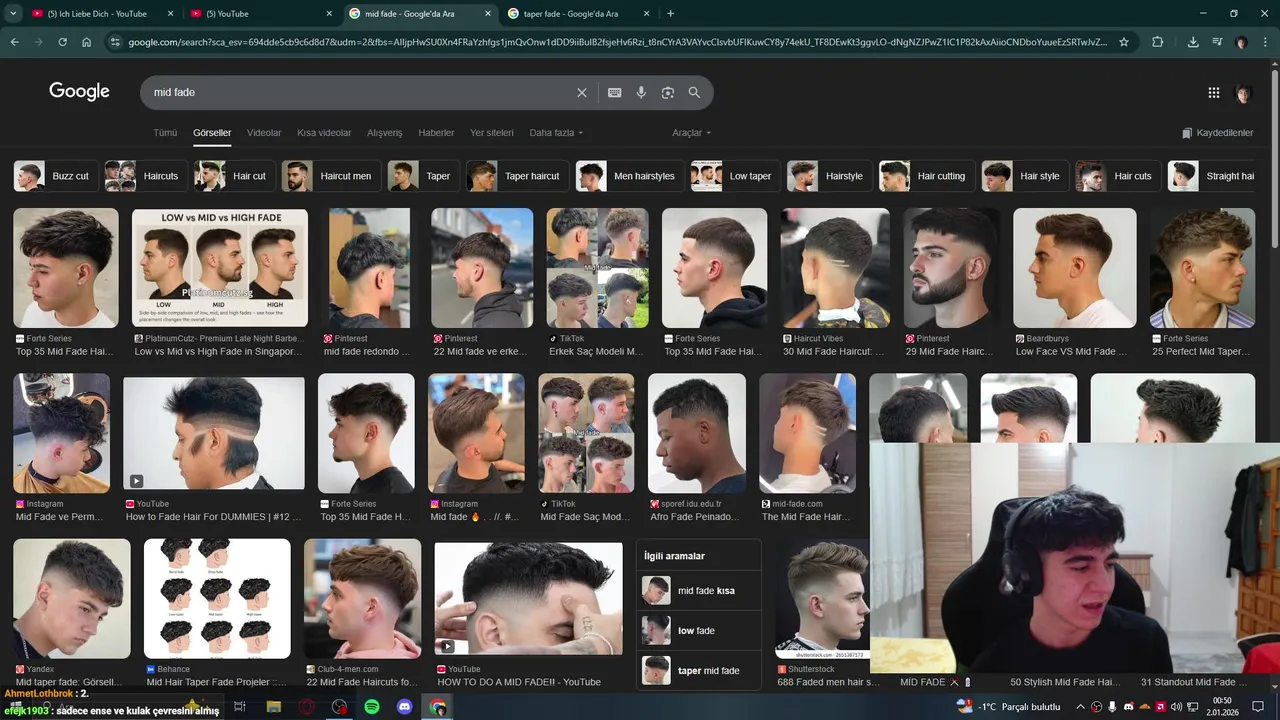Open the taskbar volume speaker icon

[x=1176, y=707]
